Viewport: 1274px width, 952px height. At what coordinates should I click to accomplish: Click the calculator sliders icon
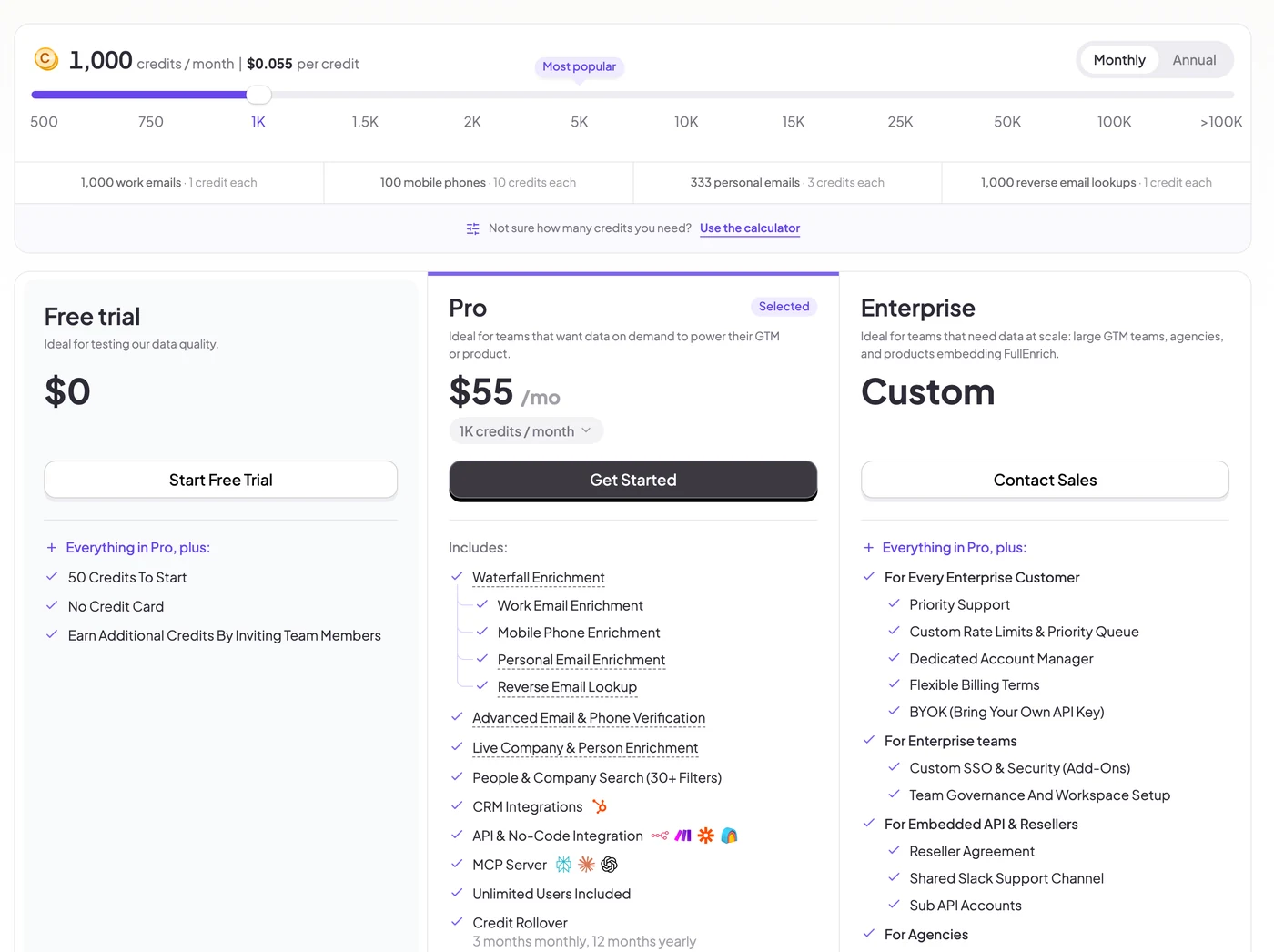click(472, 228)
